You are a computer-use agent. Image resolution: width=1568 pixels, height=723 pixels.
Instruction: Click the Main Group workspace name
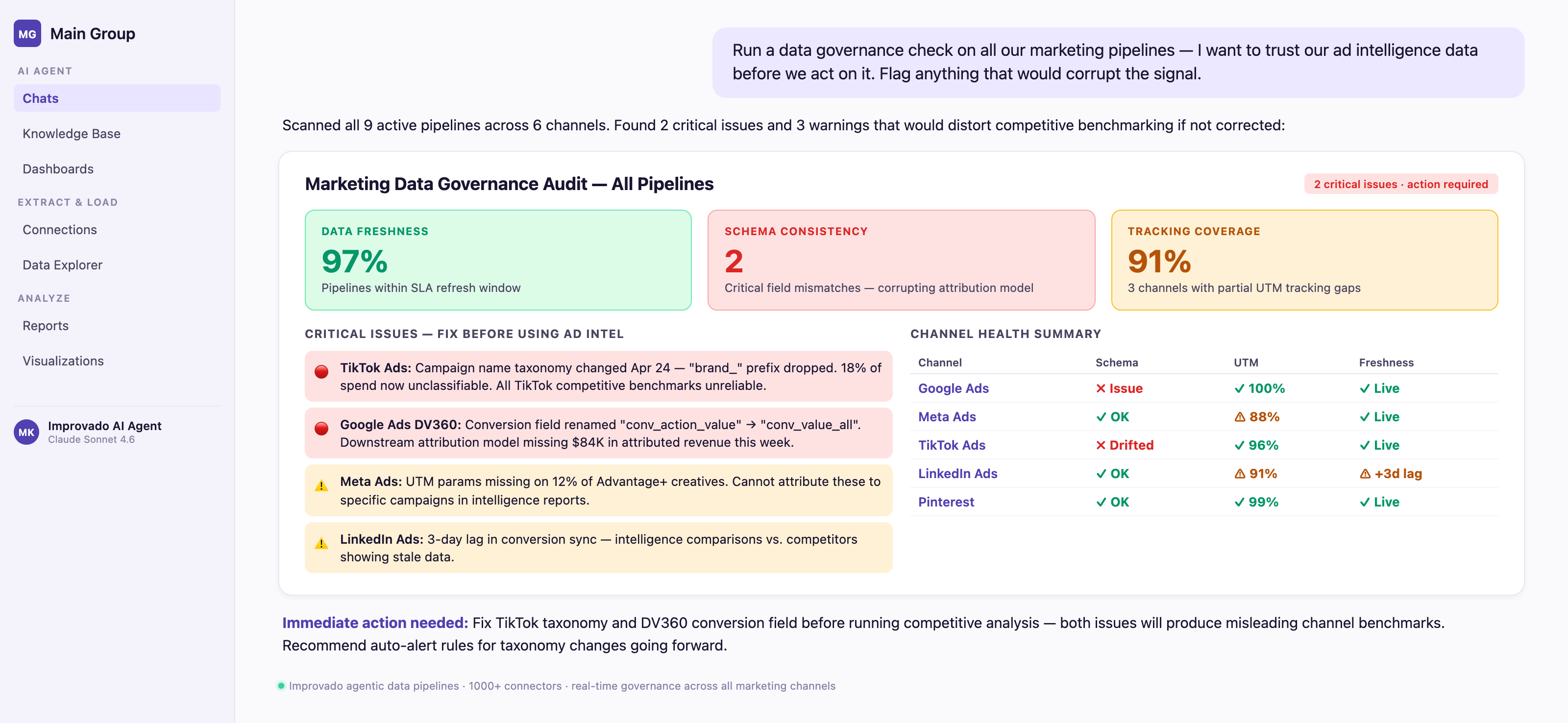point(93,33)
